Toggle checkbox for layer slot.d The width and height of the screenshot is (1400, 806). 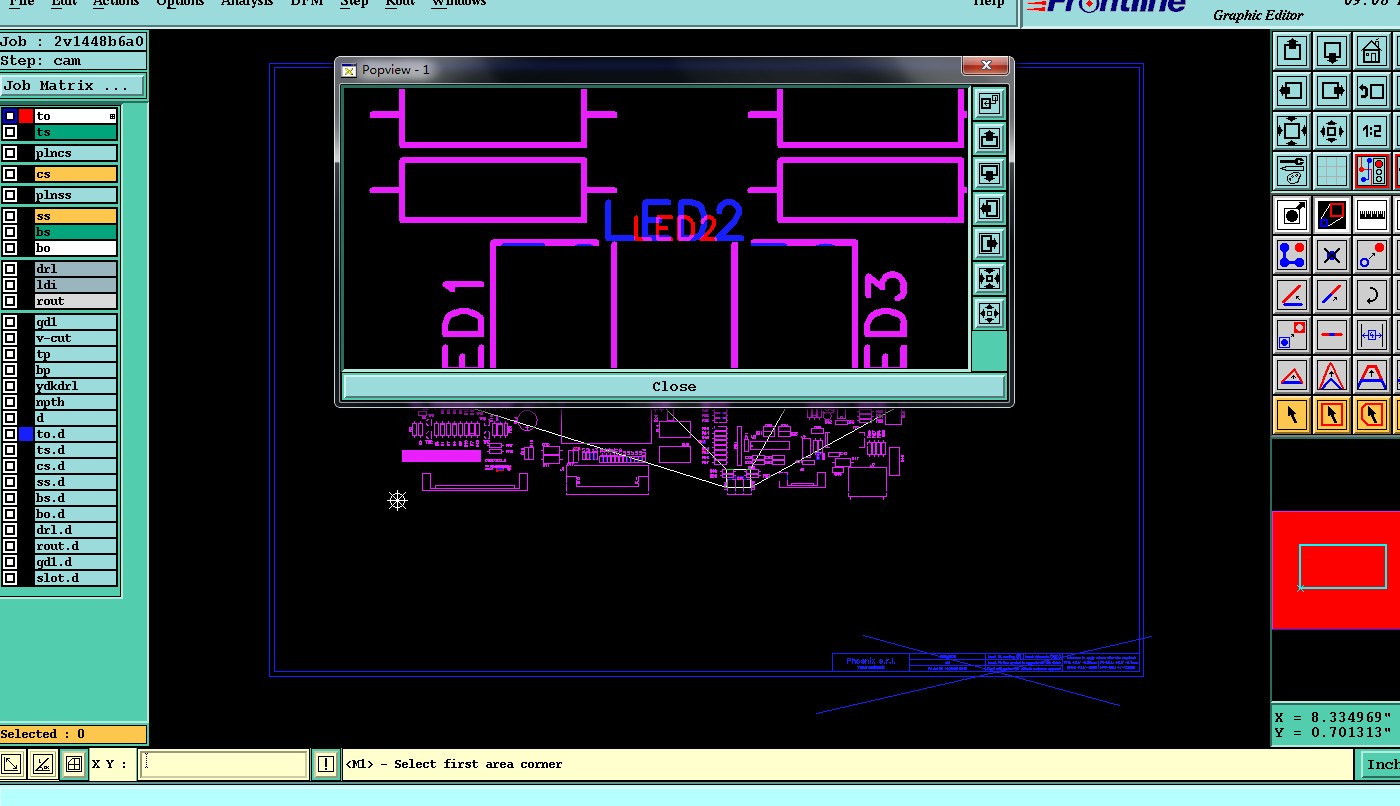click(10, 578)
